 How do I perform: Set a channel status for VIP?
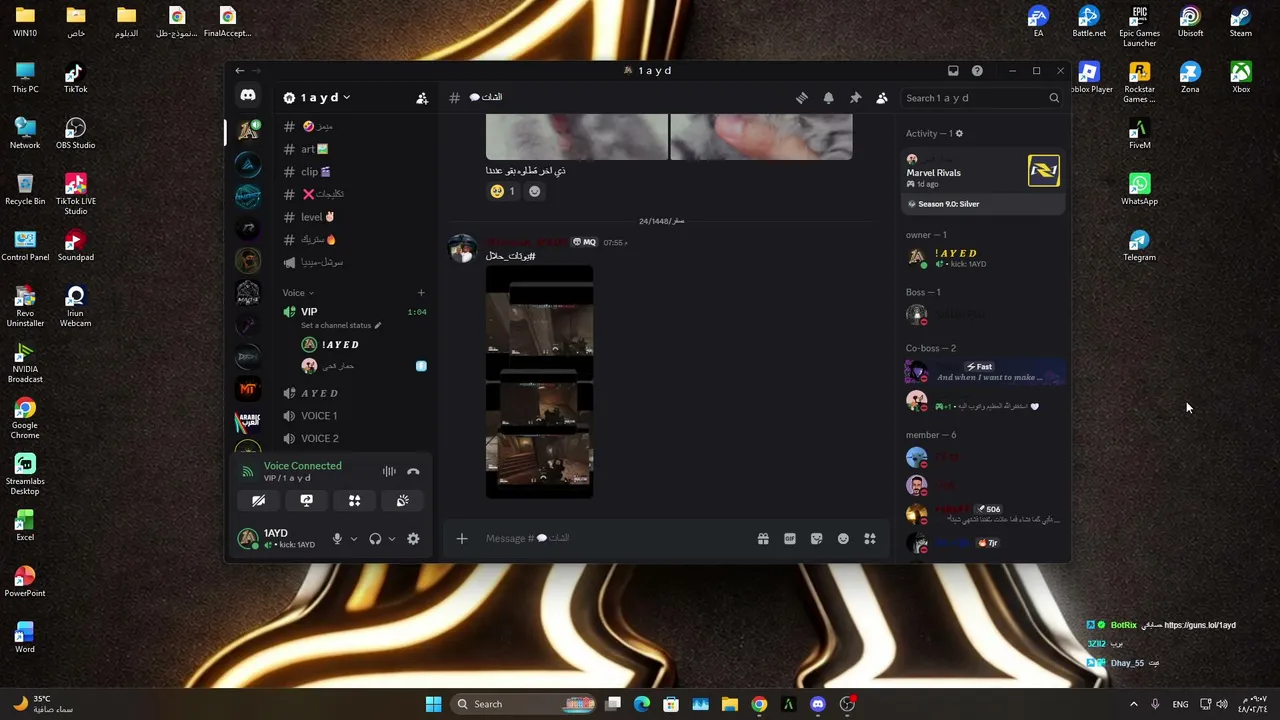[x=340, y=325]
